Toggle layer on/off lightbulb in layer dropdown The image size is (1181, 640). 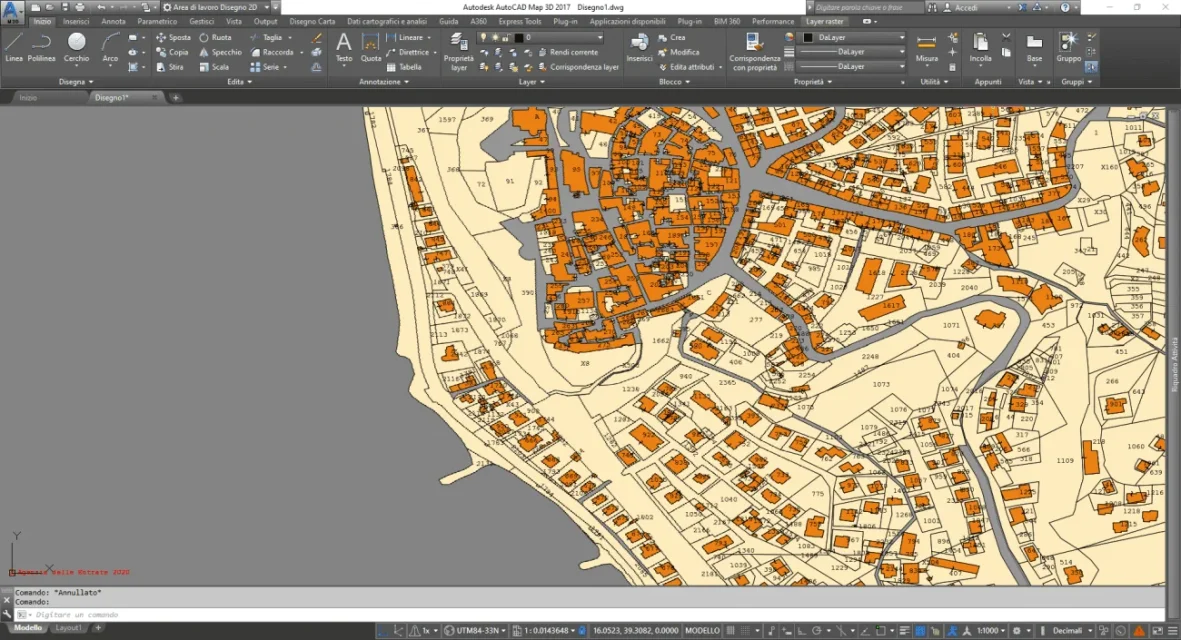[484, 37]
